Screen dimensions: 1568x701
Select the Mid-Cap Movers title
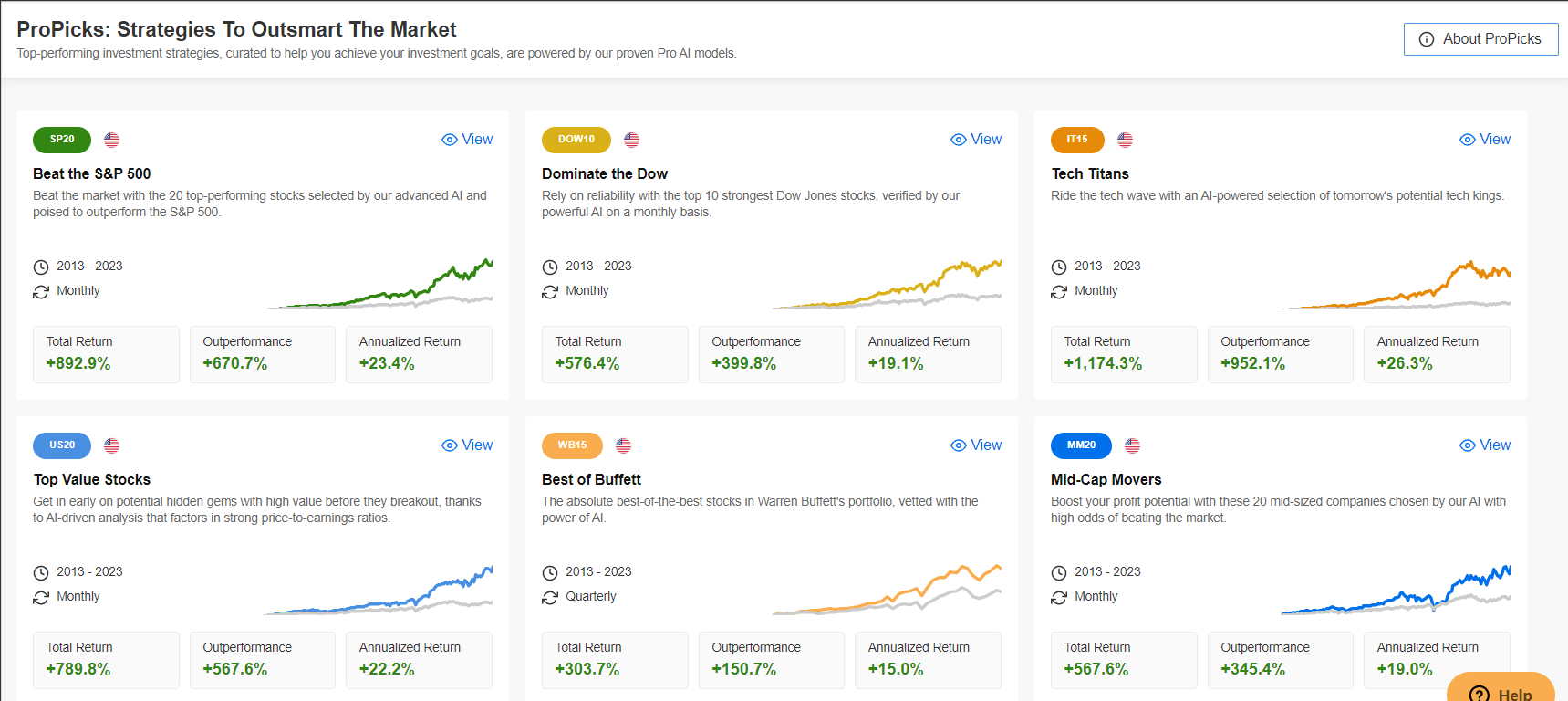pyautogui.click(x=1106, y=479)
